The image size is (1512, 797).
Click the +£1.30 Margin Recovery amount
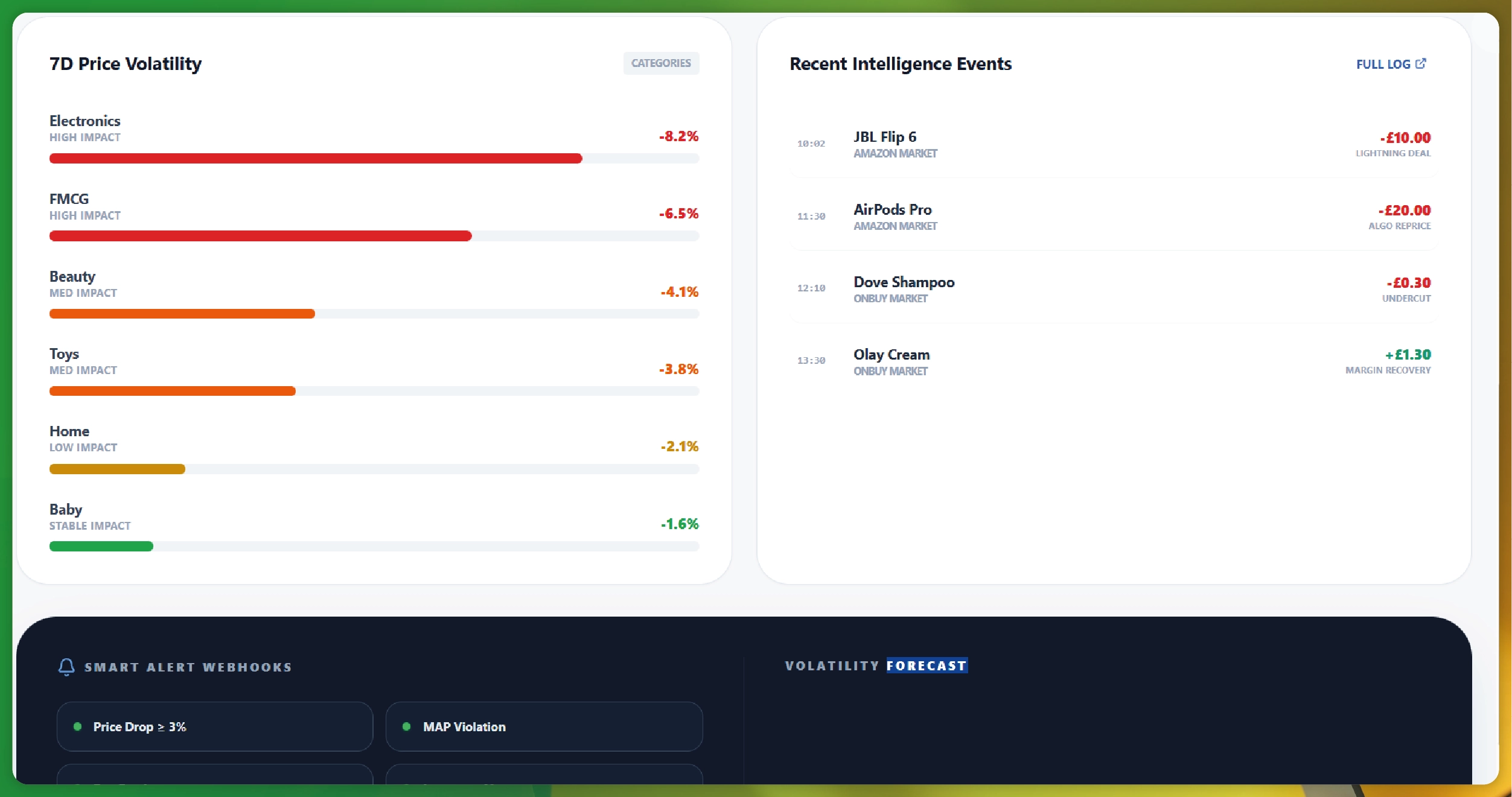tap(1408, 355)
